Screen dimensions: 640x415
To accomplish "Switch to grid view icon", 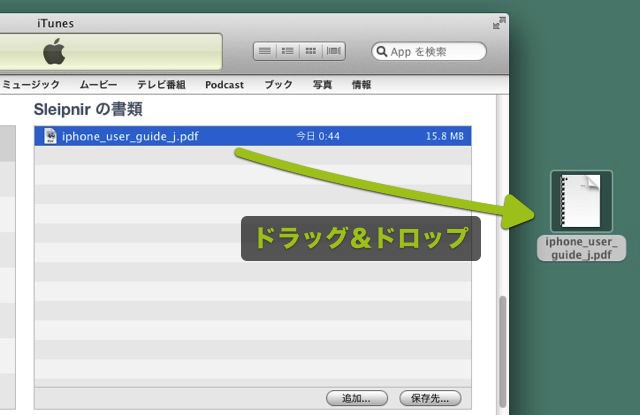I will [x=311, y=51].
